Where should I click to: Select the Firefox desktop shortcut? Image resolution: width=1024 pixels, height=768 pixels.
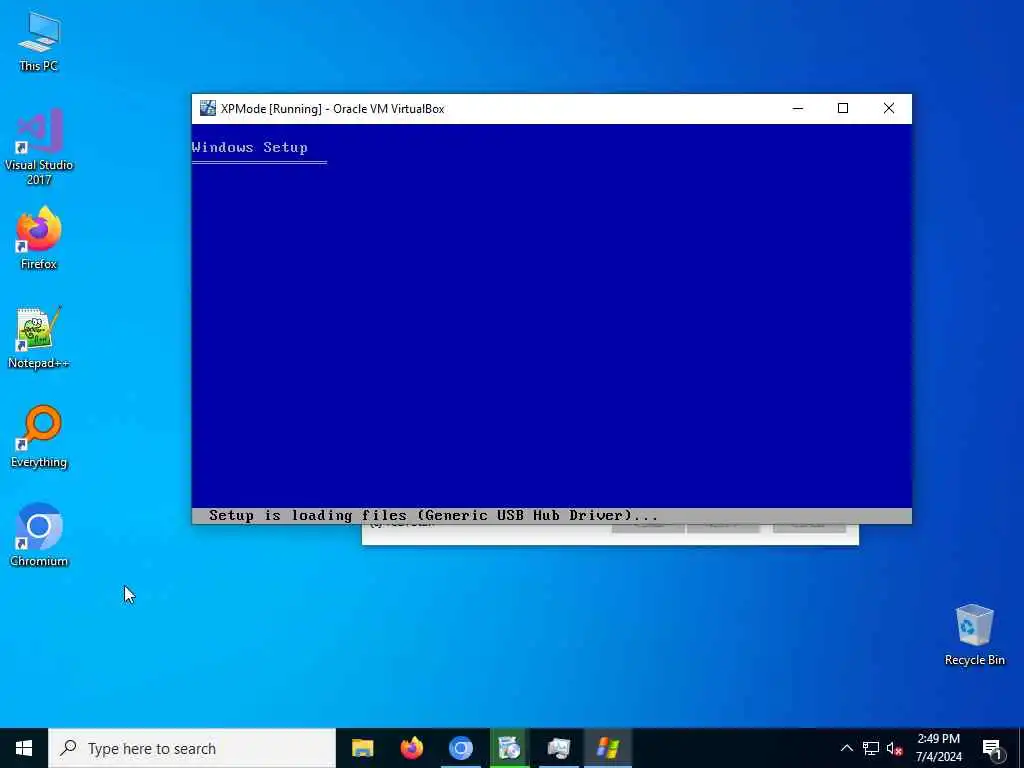[39, 238]
